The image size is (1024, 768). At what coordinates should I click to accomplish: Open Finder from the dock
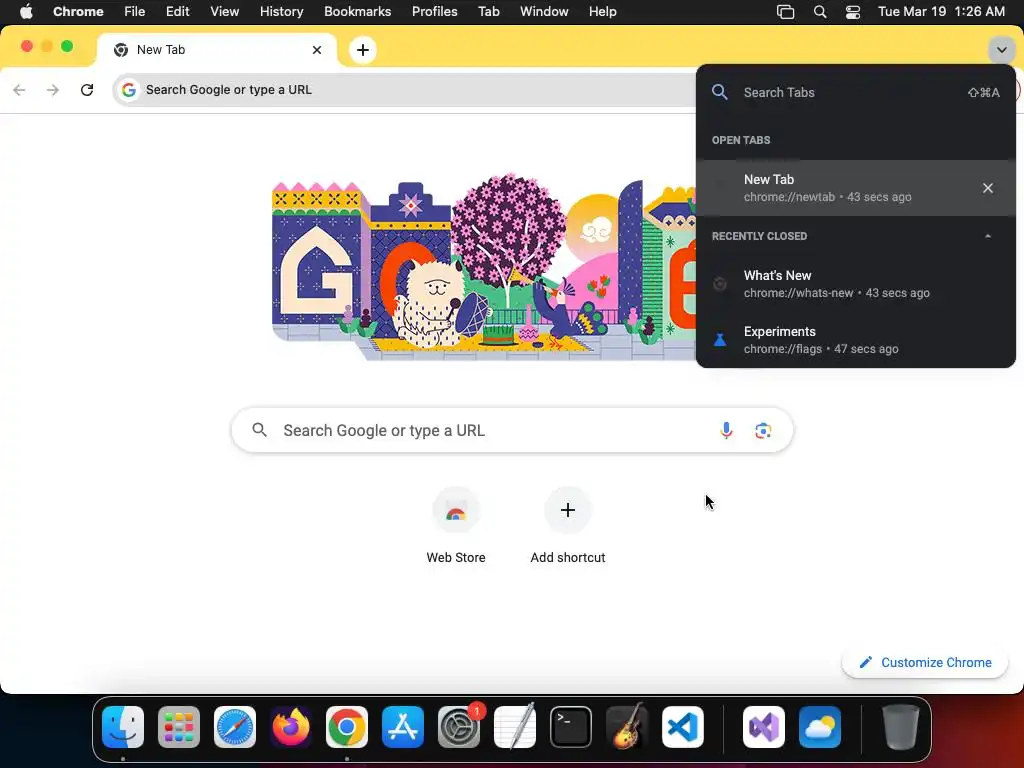tap(123, 727)
